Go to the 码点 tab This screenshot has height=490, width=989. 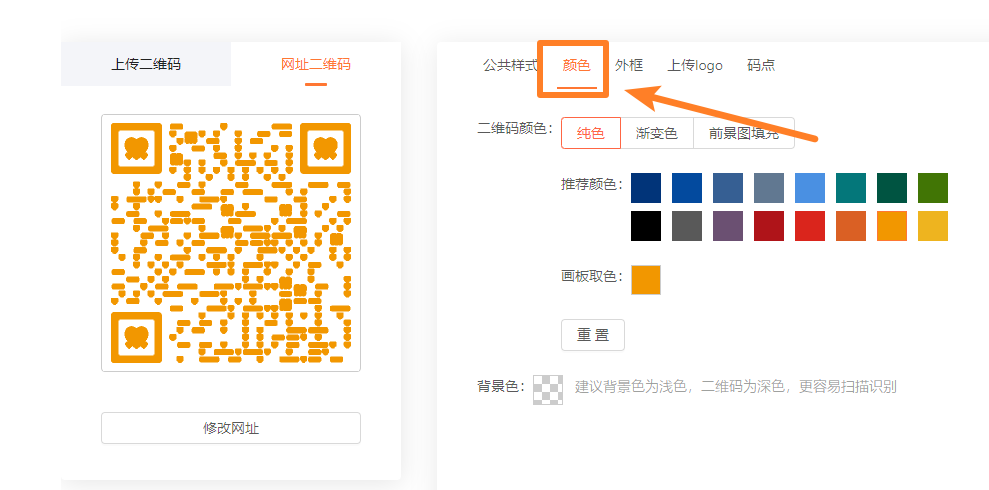(x=761, y=65)
